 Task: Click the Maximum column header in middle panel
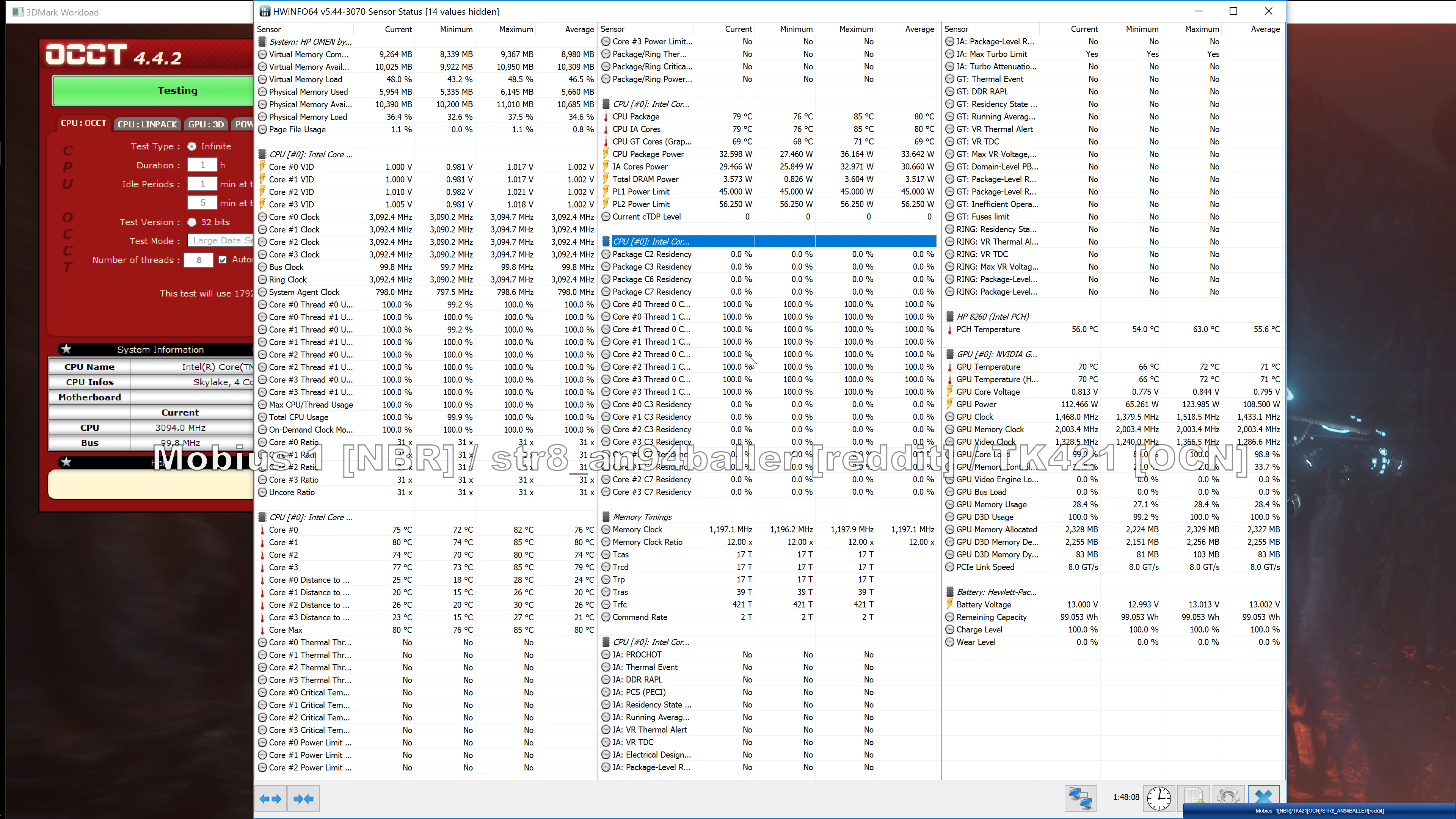(x=846, y=29)
